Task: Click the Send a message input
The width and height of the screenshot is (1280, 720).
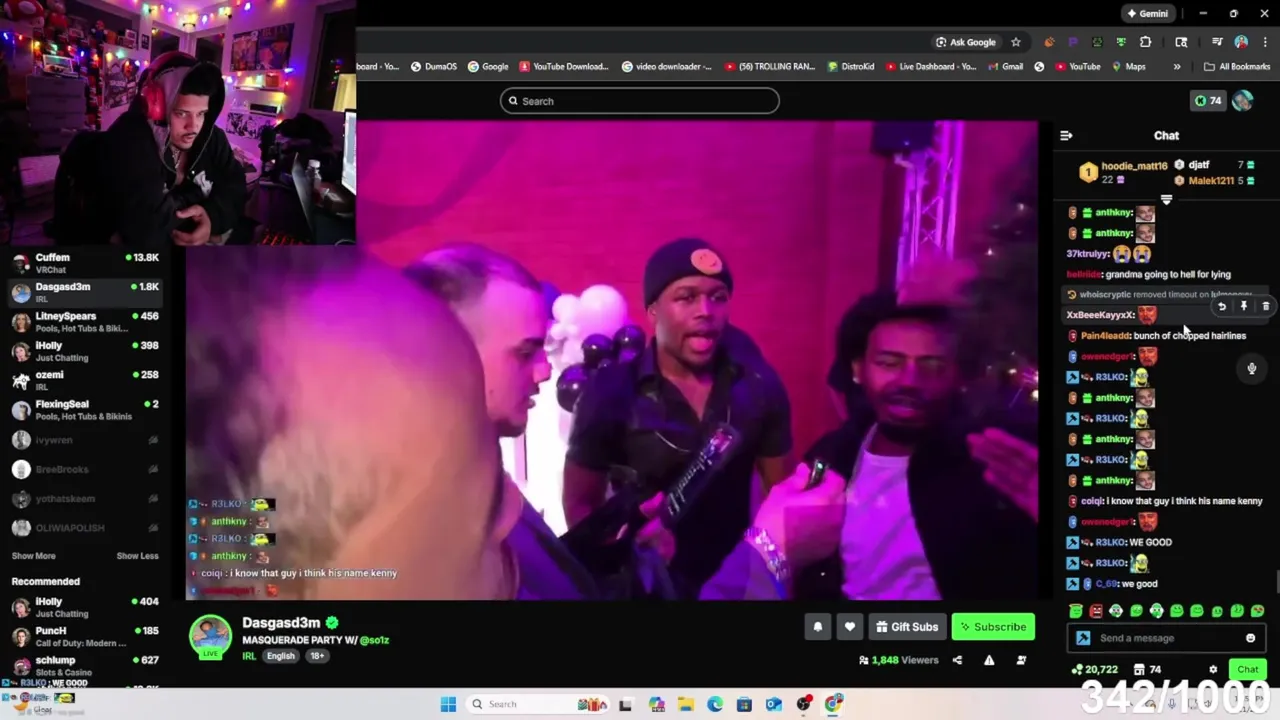Action: (1168, 638)
